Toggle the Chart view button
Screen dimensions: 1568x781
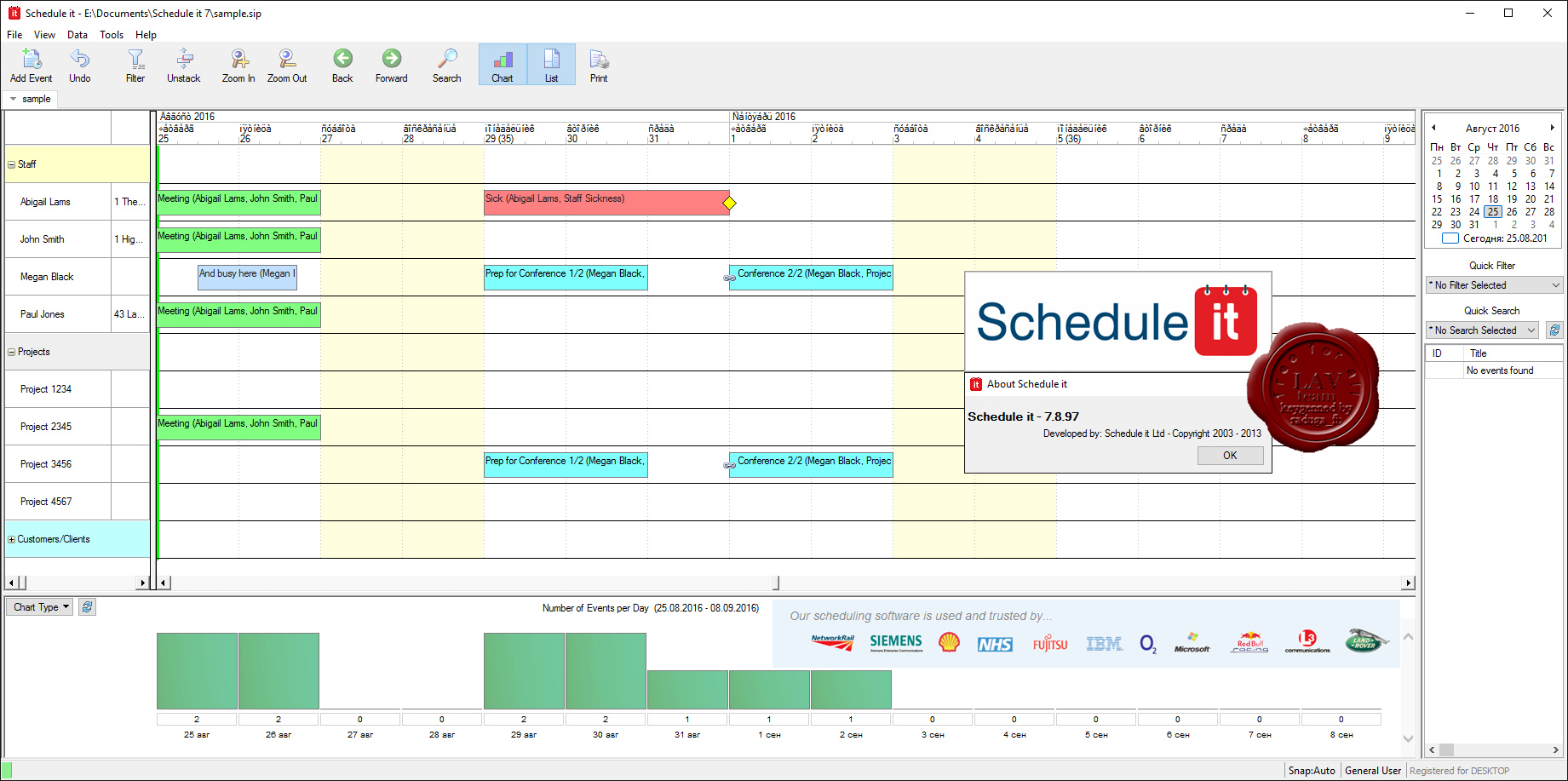point(503,65)
